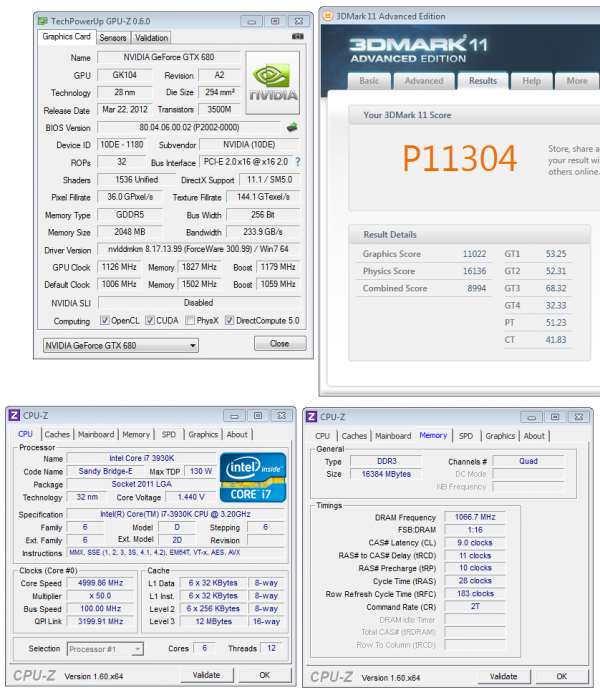The image size is (600, 695).
Task: Open the Mainboard tab in left CPU-Z
Action: [x=96, y=434]
